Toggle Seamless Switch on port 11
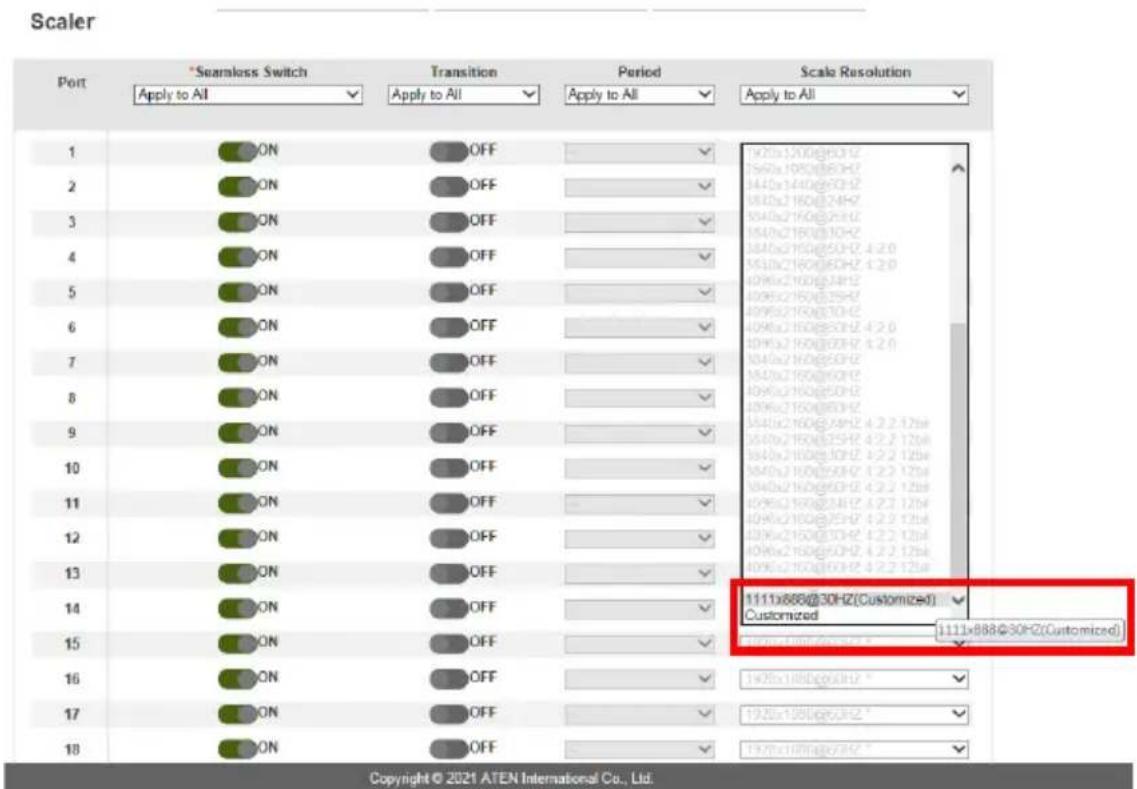 click(x=238, y=503)
